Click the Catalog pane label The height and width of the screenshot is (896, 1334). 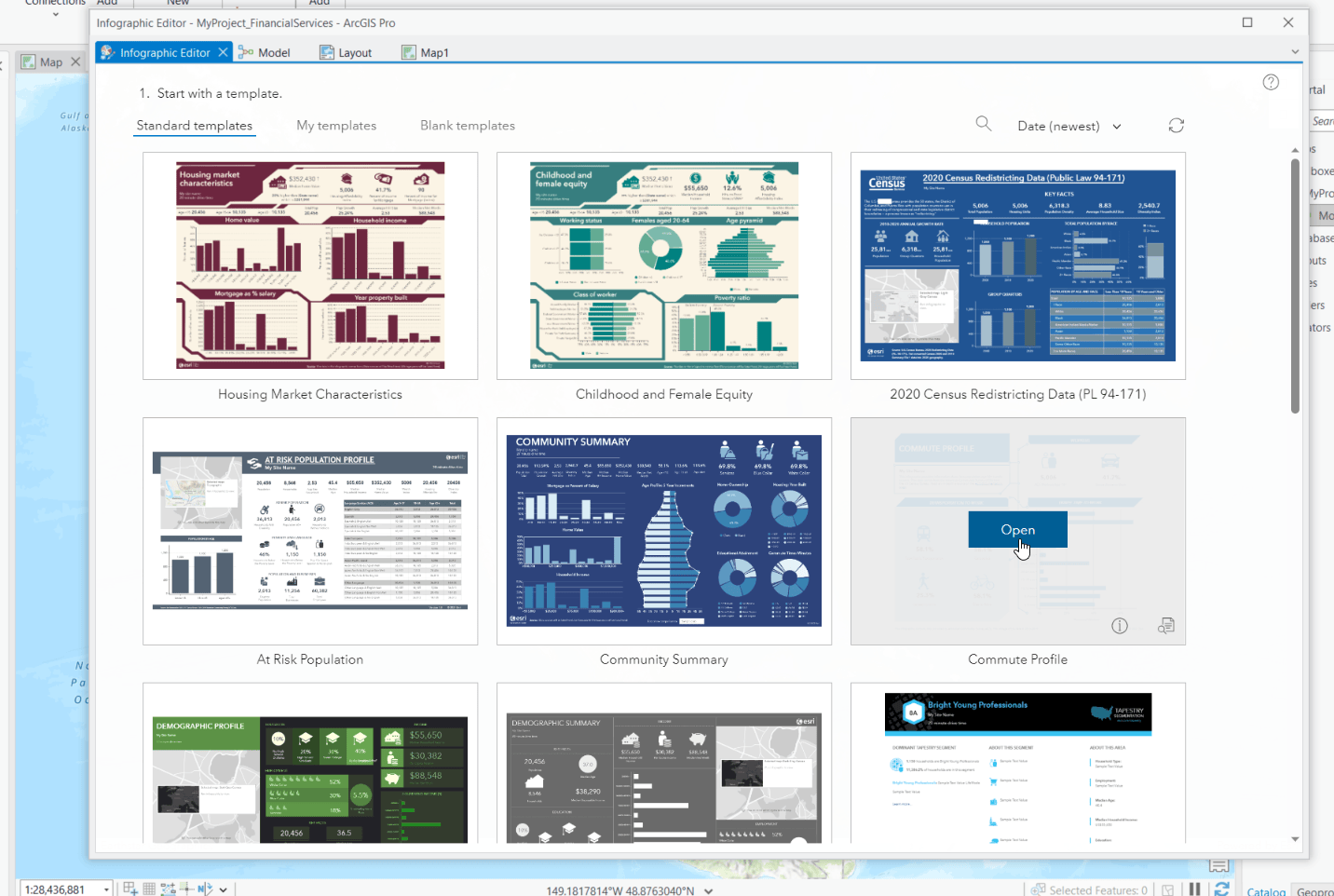[x=1265, y=890]
